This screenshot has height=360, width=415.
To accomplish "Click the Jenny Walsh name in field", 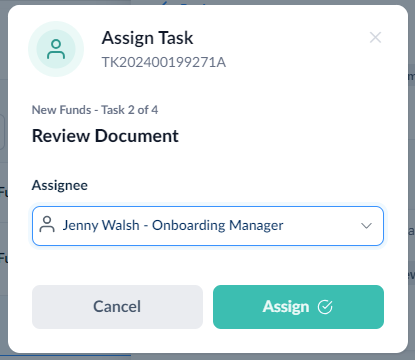I will pos(101,225).
